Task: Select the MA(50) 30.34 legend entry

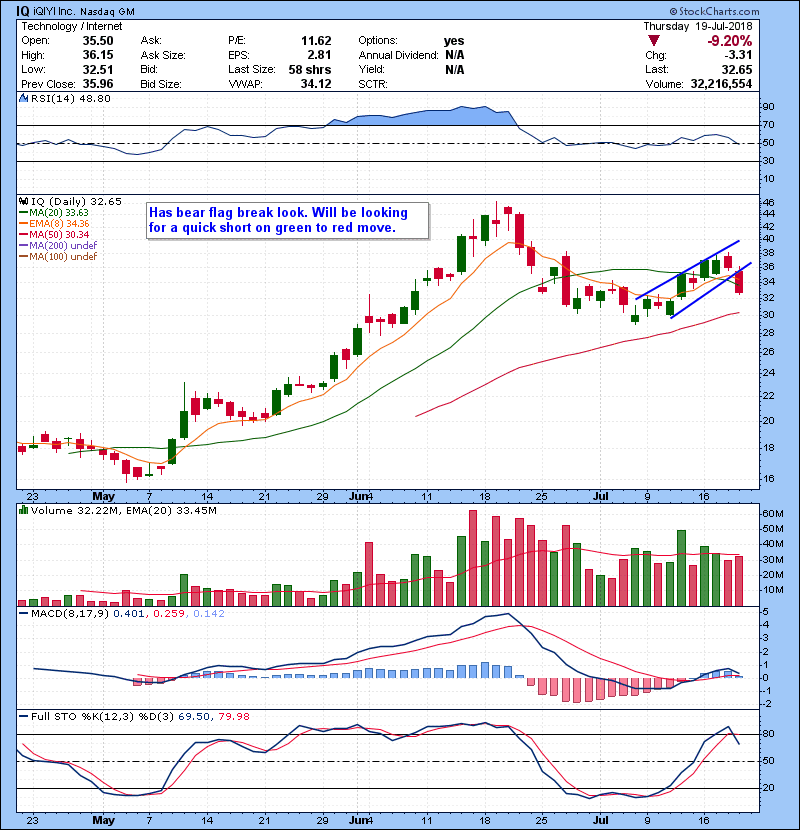Action: [54, 234]
